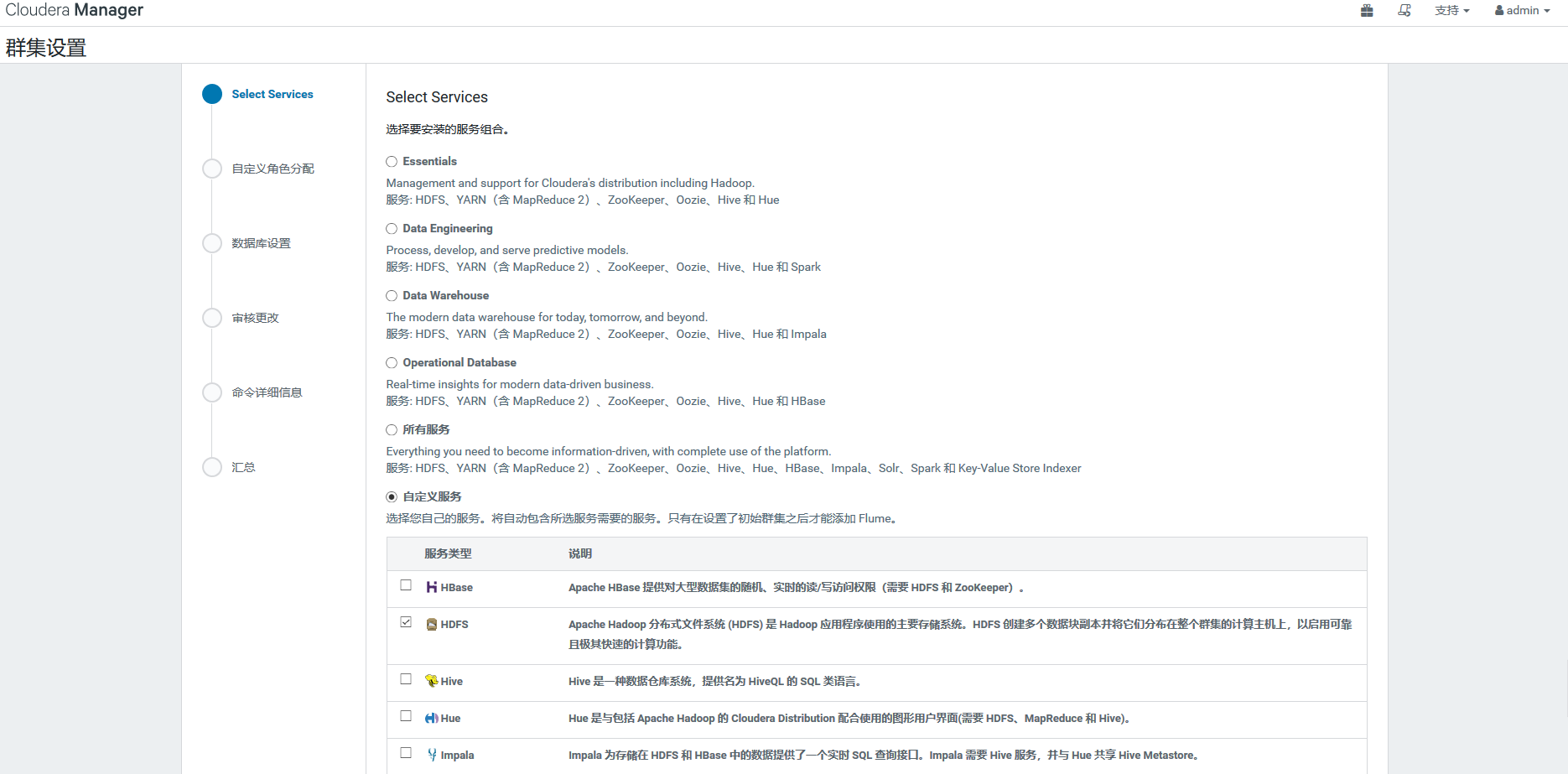Go to the Select Services wizard step
The height and width of the screenshot is (774, 1568).
[x=273, y=94]
